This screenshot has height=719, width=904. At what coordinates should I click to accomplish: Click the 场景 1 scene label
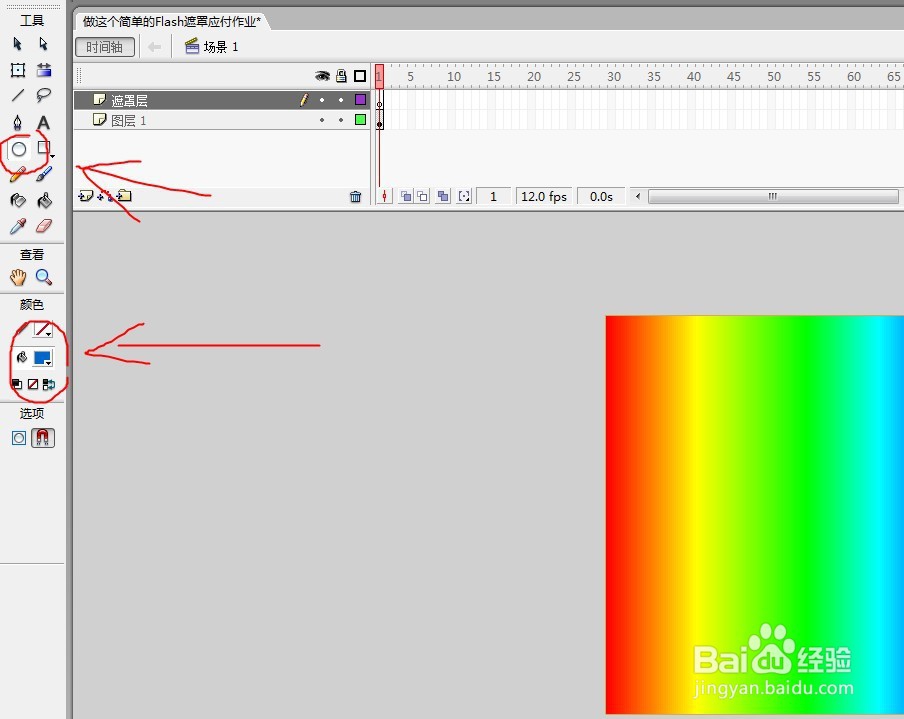tap(221, 47)
